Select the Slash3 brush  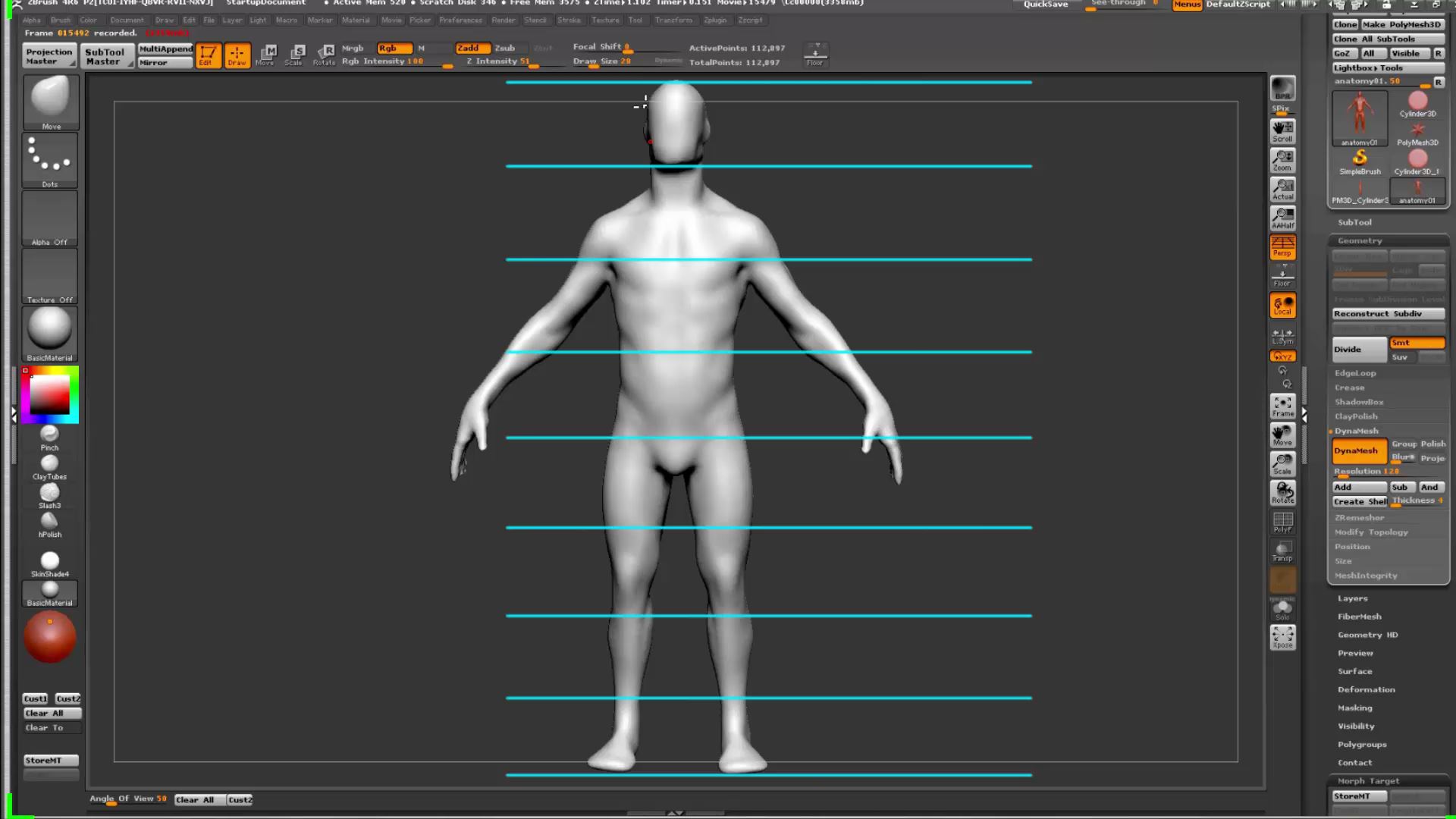[49, 496]
